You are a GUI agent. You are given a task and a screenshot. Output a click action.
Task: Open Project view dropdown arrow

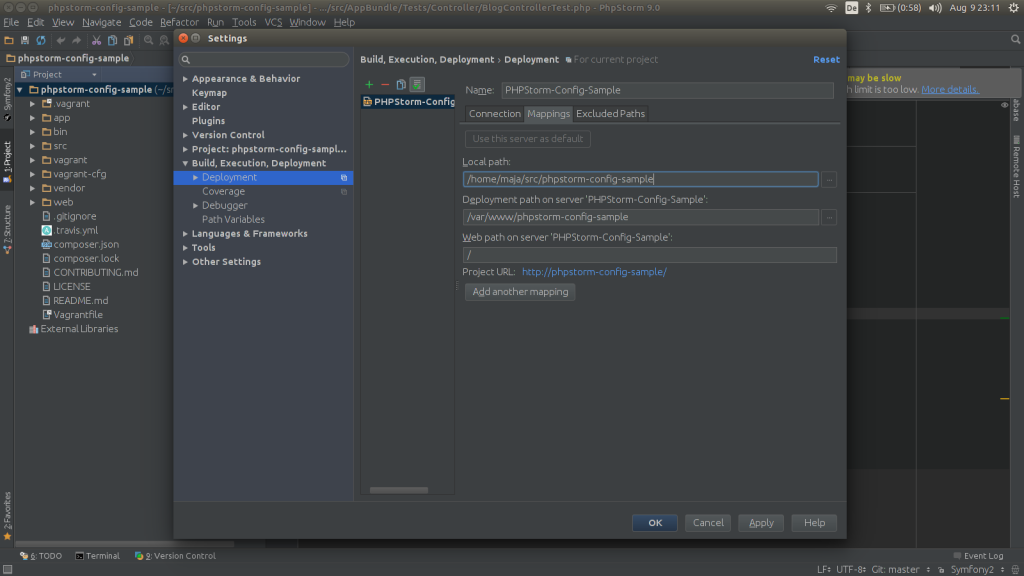tap(94, 75)
